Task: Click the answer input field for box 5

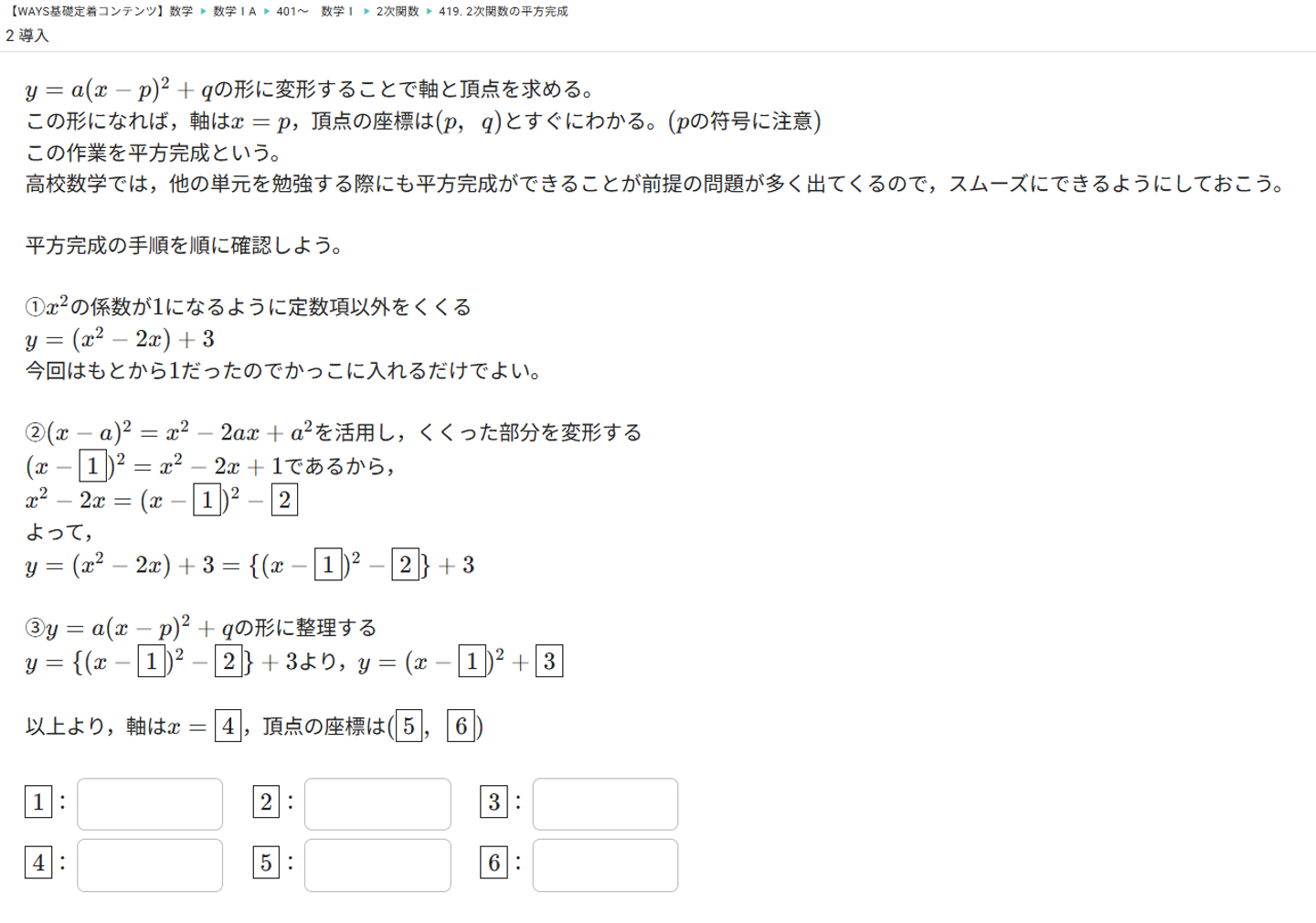Action: (377, 865)
